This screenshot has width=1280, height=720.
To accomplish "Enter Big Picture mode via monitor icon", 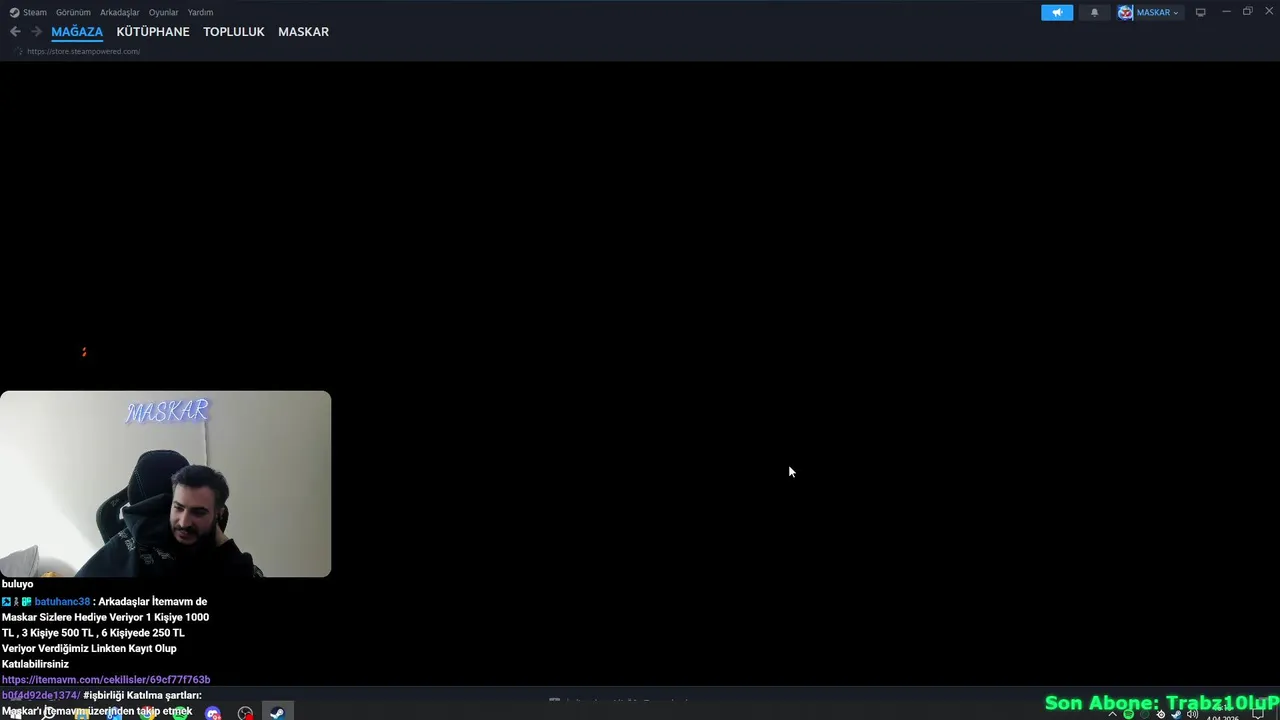I will coord(1200,12).
